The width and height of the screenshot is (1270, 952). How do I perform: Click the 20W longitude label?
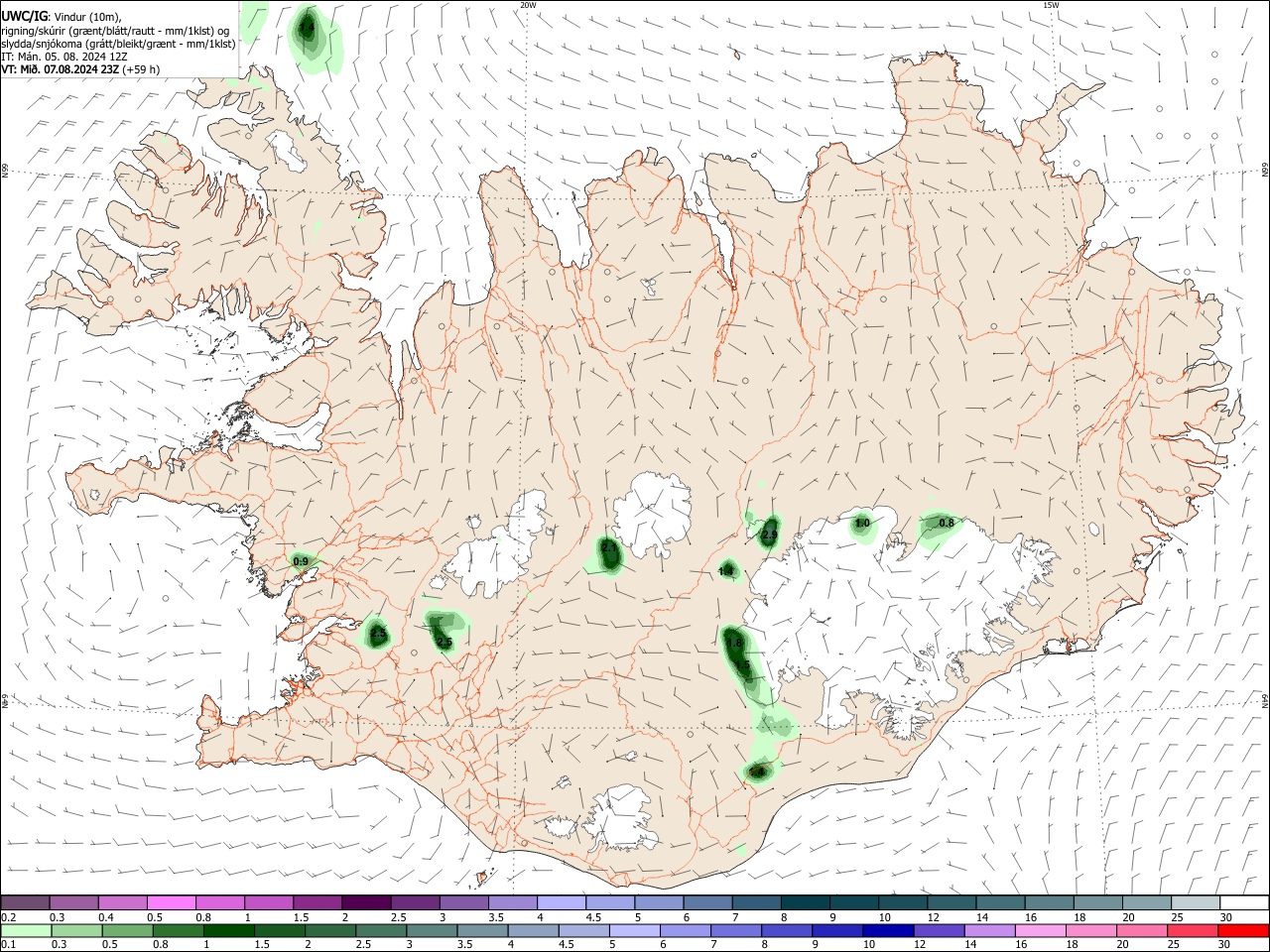[x=528, y=5]
